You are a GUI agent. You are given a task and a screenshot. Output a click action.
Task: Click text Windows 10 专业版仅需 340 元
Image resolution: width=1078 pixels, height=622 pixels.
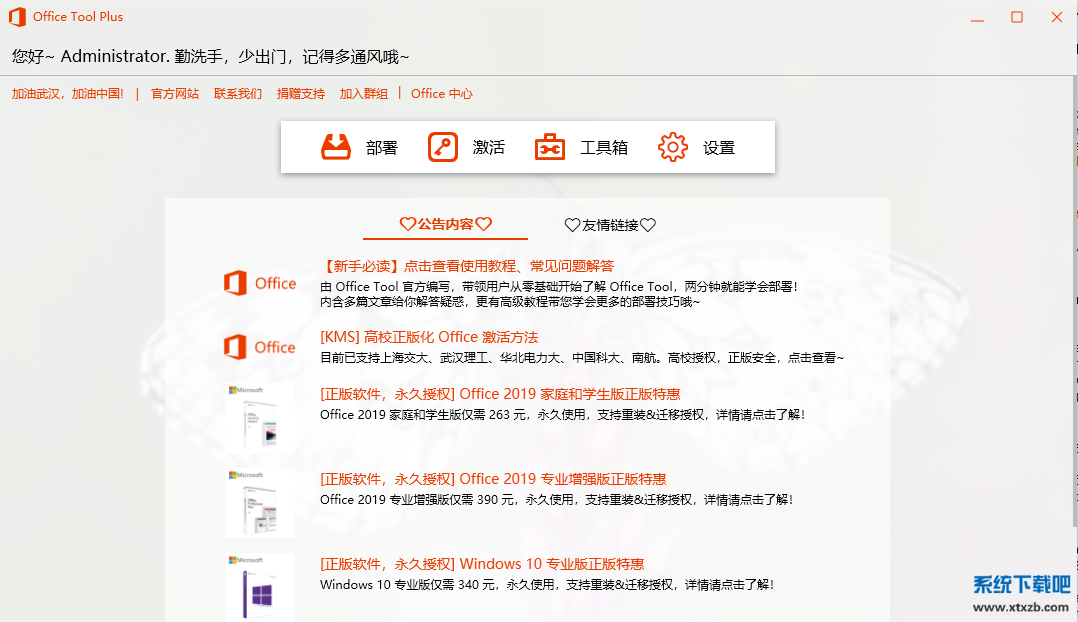tap(547, 585)
